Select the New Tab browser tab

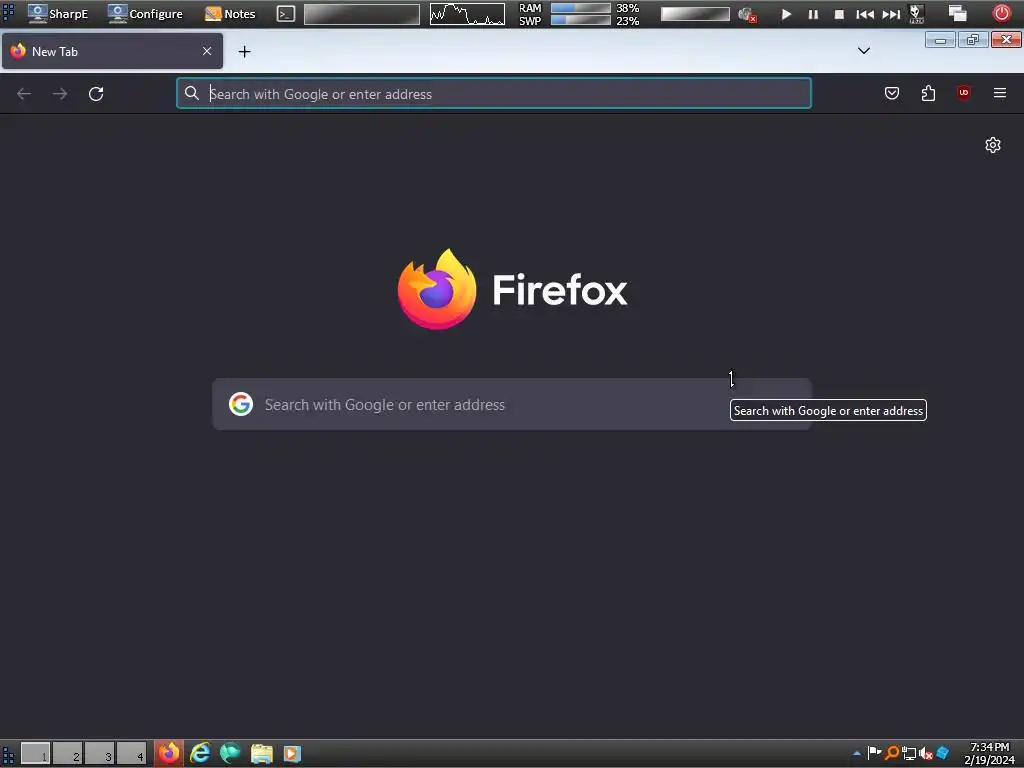(112, 51)
